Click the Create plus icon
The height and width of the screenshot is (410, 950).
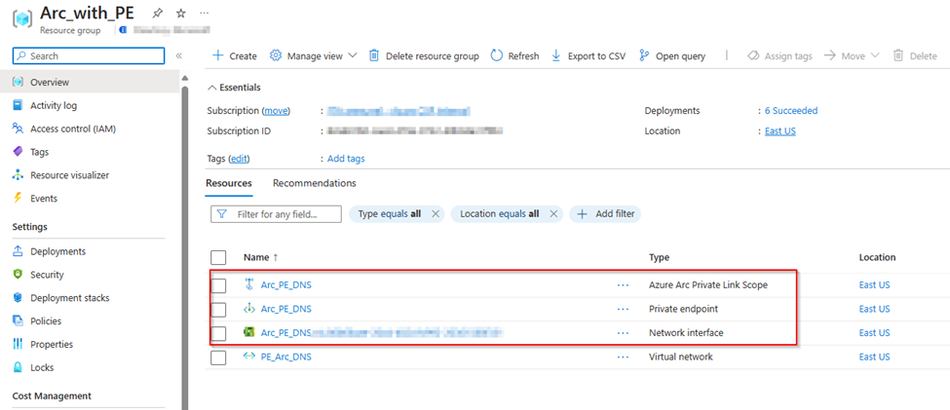217,56
